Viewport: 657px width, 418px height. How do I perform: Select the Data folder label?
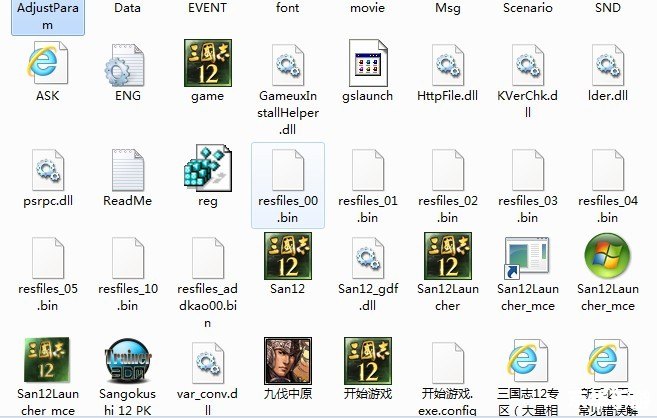[x=127, y=8]
